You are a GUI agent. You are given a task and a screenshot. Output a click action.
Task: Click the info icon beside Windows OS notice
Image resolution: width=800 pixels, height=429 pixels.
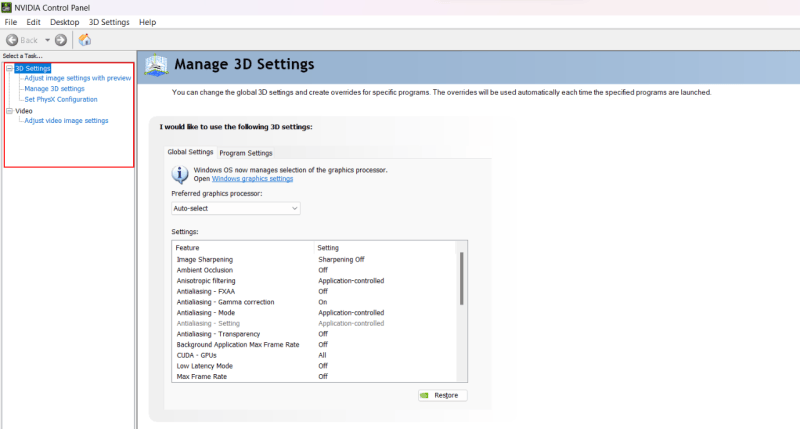[x=180, y=174]
